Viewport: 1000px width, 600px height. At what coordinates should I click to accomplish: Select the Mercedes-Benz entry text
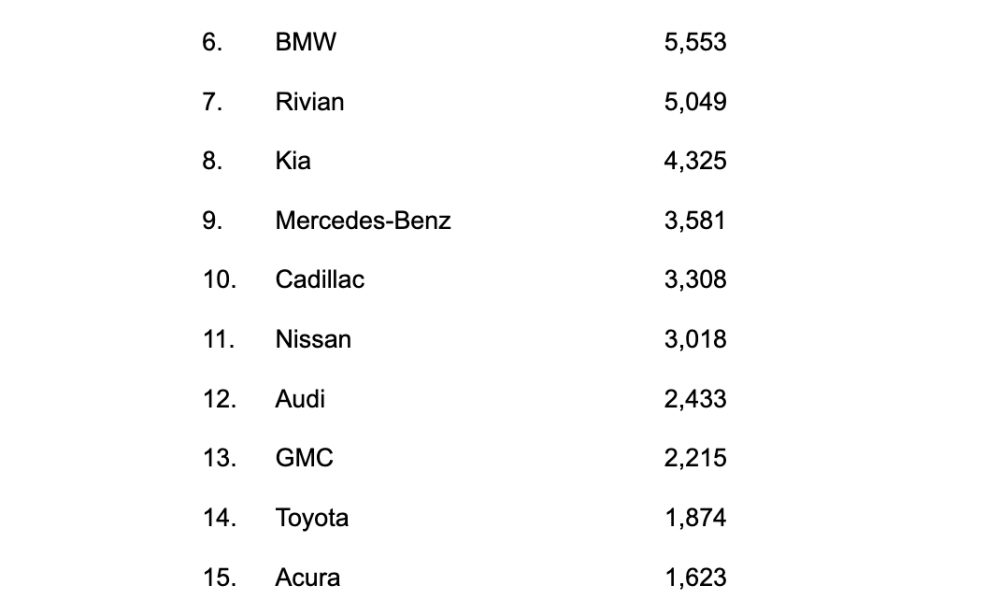pyautogui.click(x=363, y=221)
